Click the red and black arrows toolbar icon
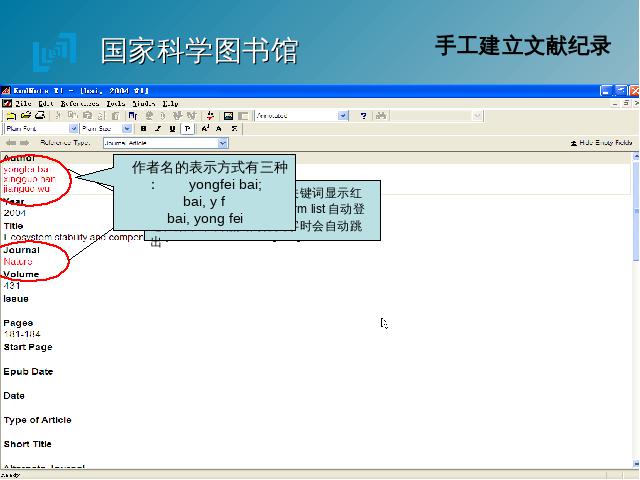This screenshot has width=640, height=480. pyautogui.click(x=210, y=116)
